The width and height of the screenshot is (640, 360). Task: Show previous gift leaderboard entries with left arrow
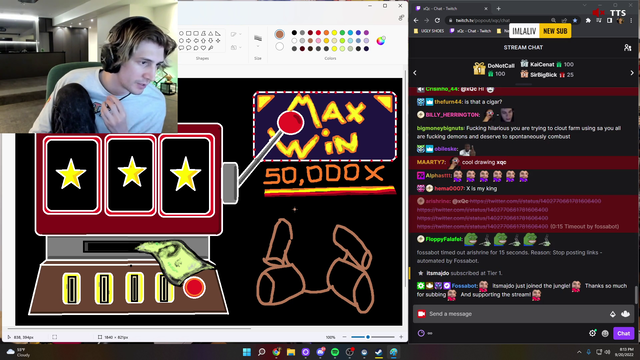(415, 73)
